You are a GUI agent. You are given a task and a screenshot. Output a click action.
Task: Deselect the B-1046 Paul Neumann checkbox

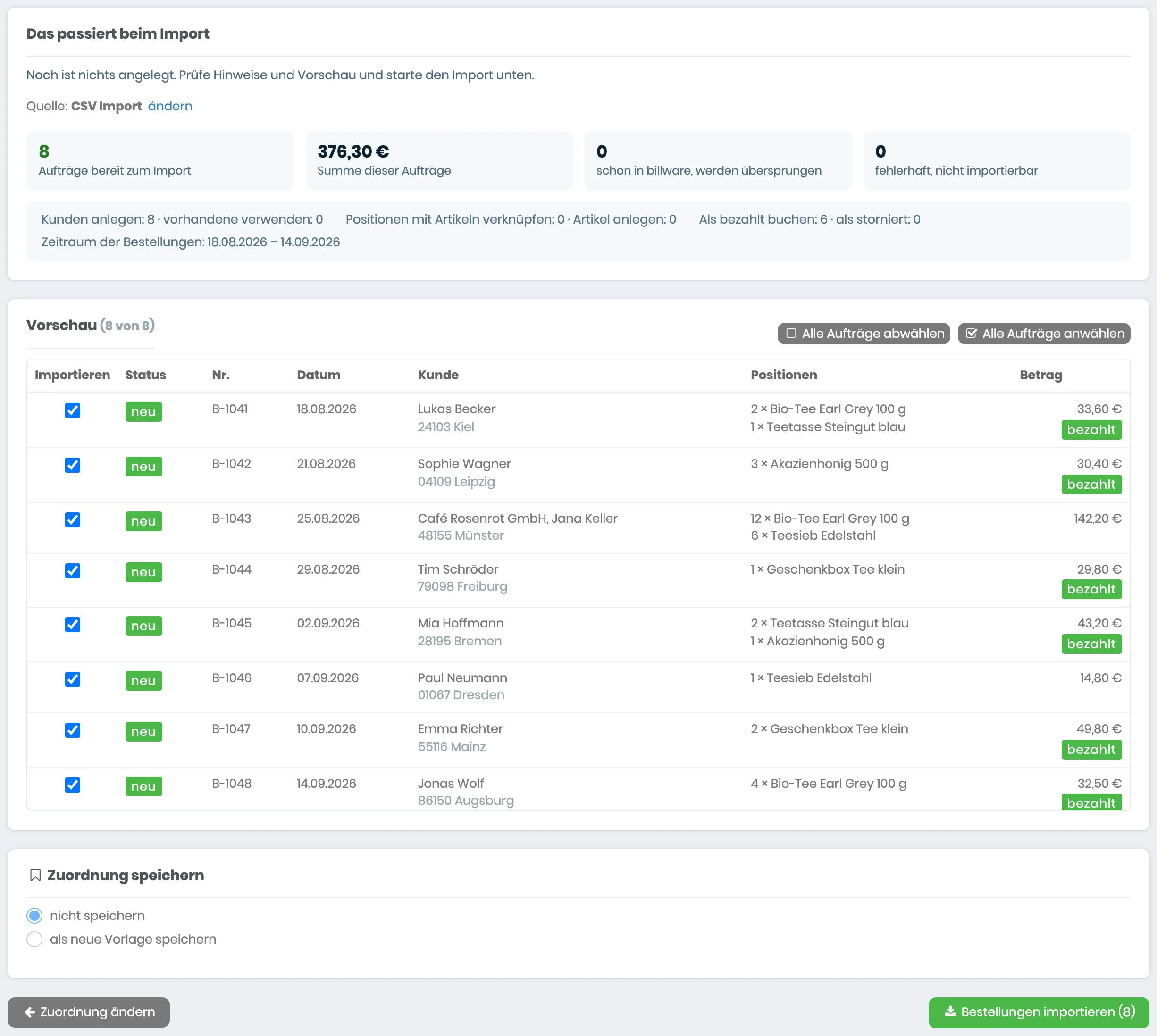[x=72, y=679]
